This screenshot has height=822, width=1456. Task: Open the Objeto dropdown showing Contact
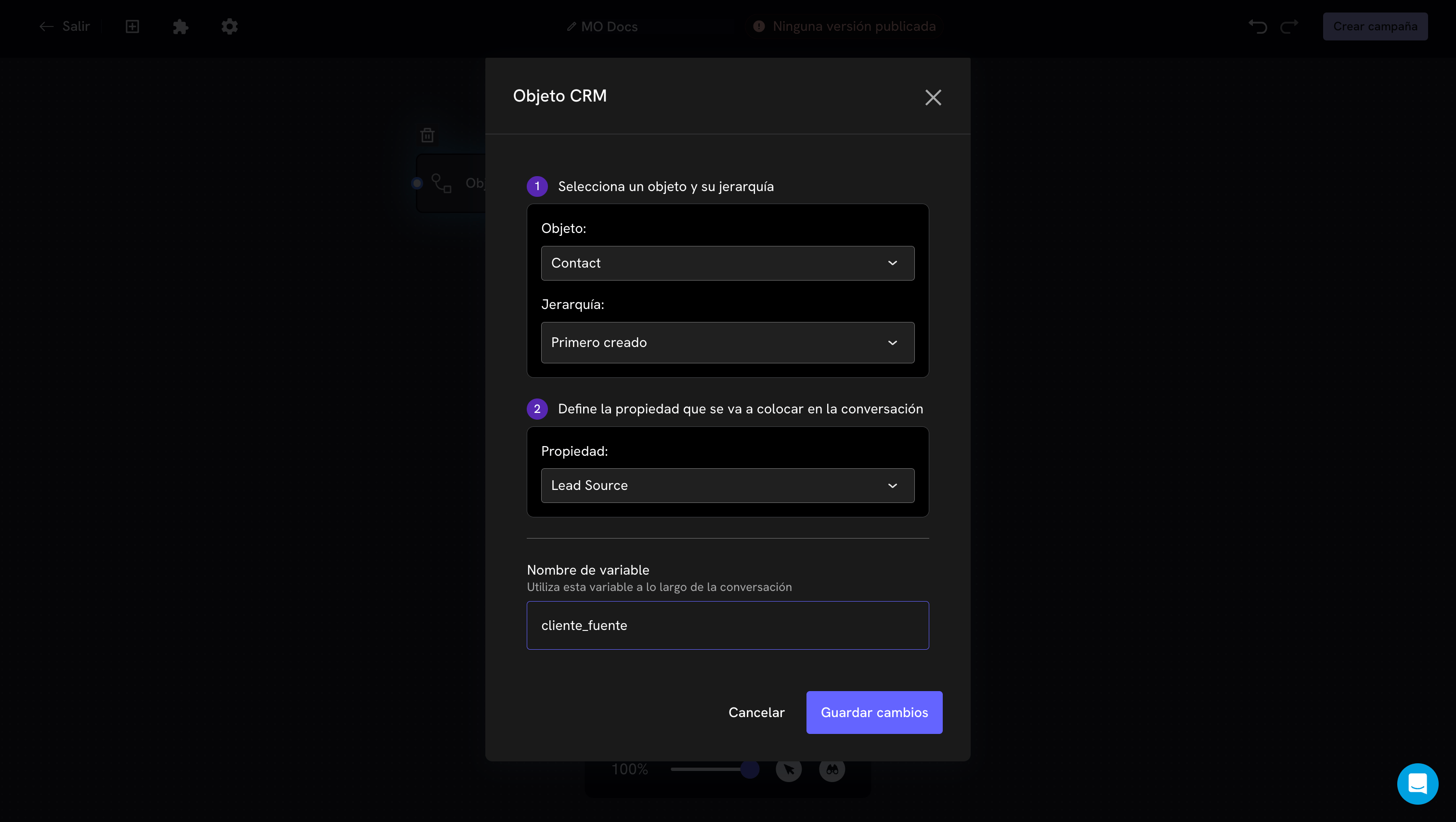[x=728, y=263]
